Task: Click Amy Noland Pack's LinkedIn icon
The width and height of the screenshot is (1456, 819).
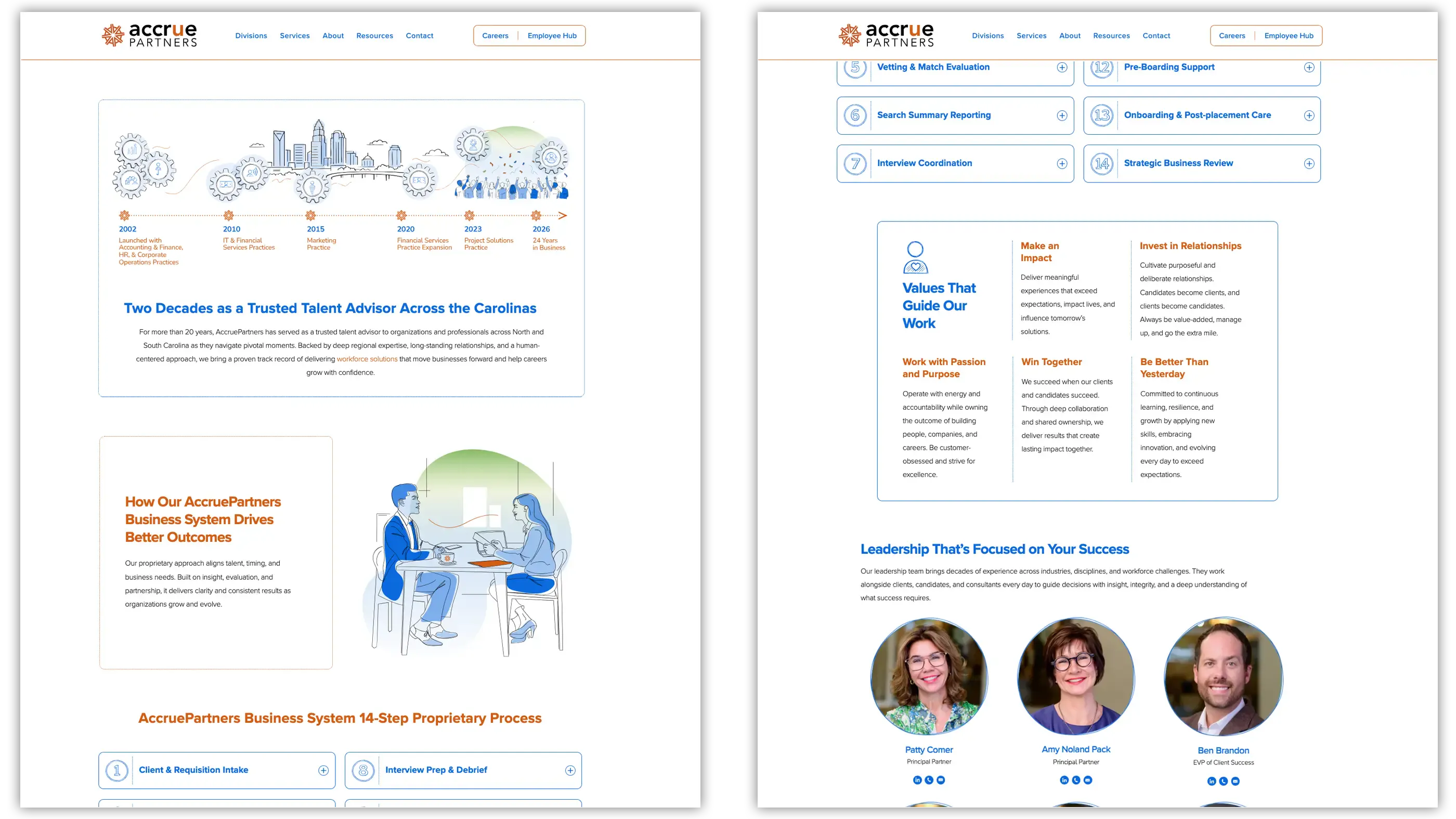Action: click(1064, 780)
